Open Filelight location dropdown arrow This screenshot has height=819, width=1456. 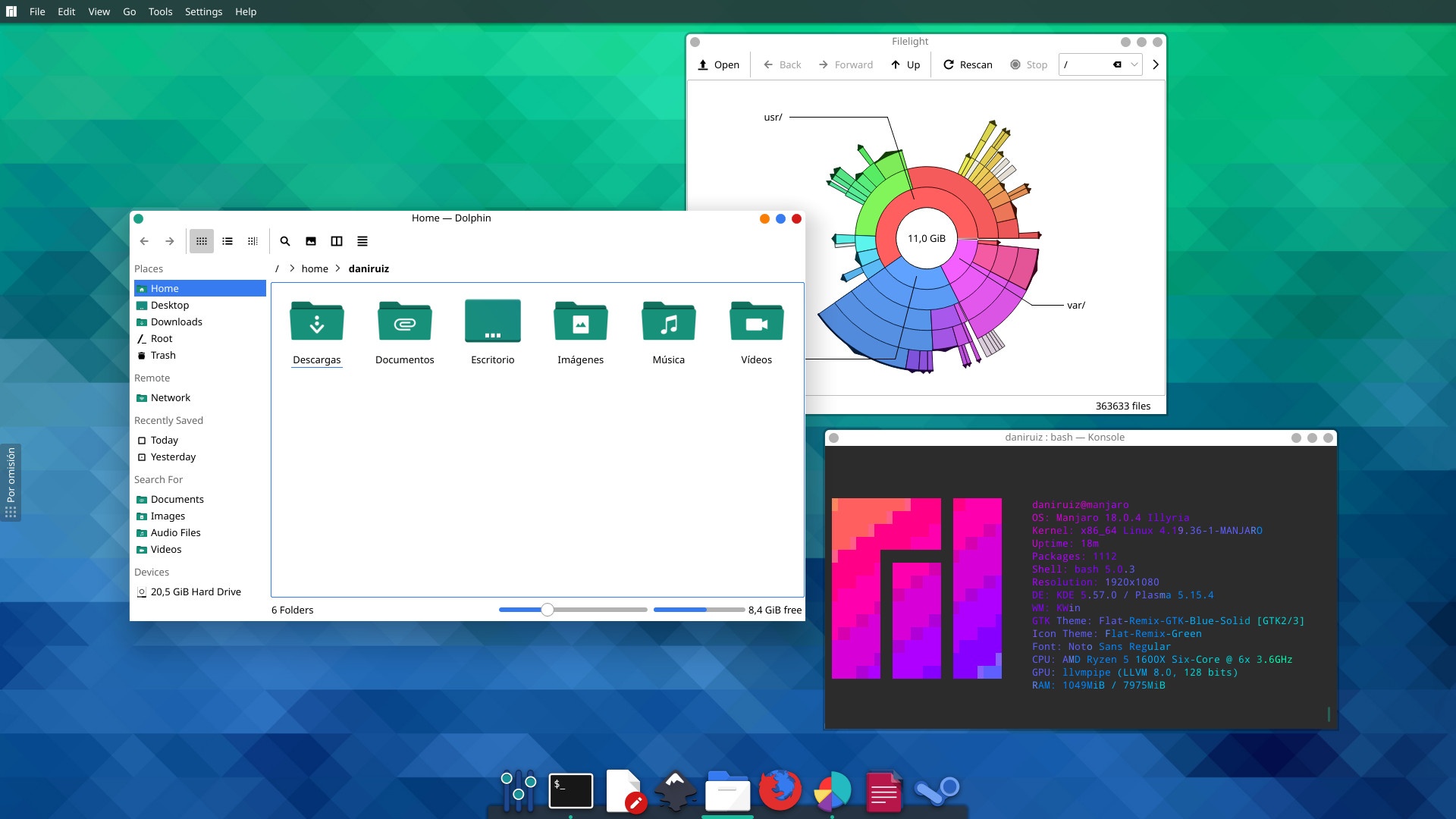(x=1134, y=64)
